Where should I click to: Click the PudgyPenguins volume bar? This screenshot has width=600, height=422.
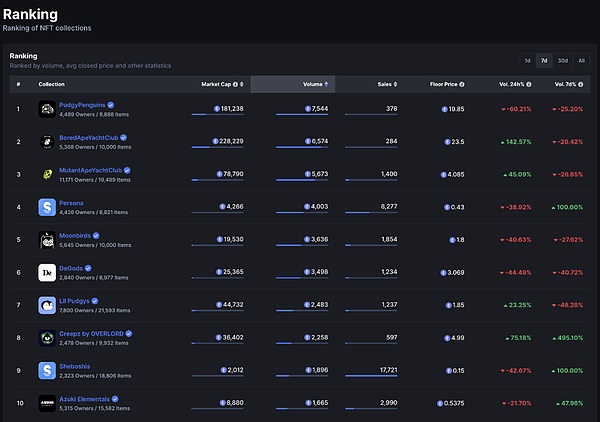pos(301,115)
